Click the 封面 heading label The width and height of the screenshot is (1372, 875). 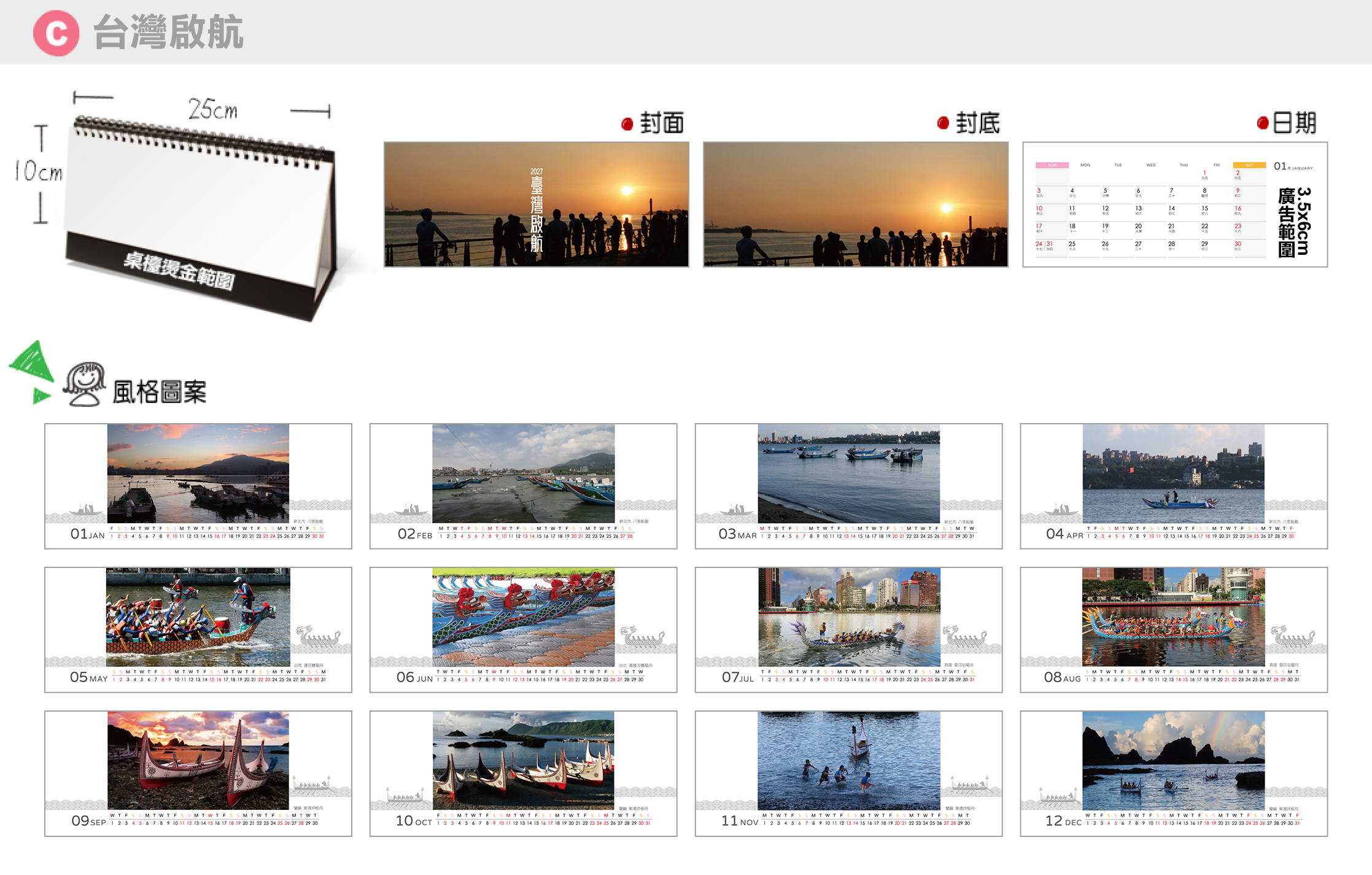click(x=662, y=123)
